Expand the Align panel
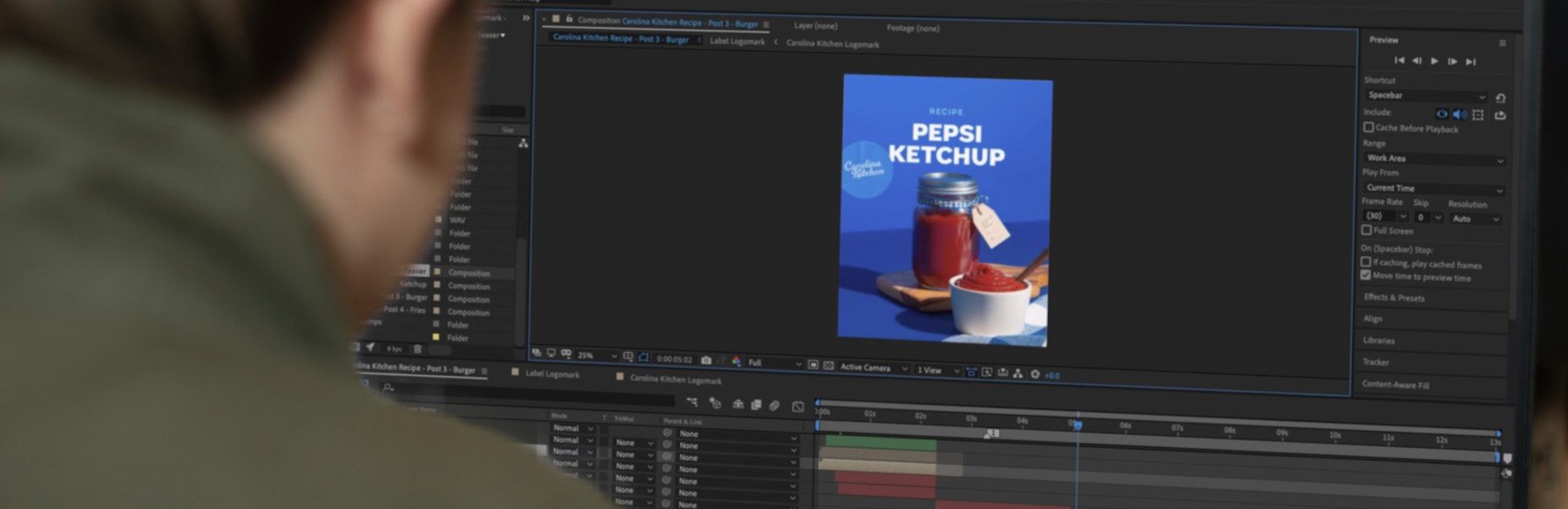1568x509 pixels. tap(1373, 319)
